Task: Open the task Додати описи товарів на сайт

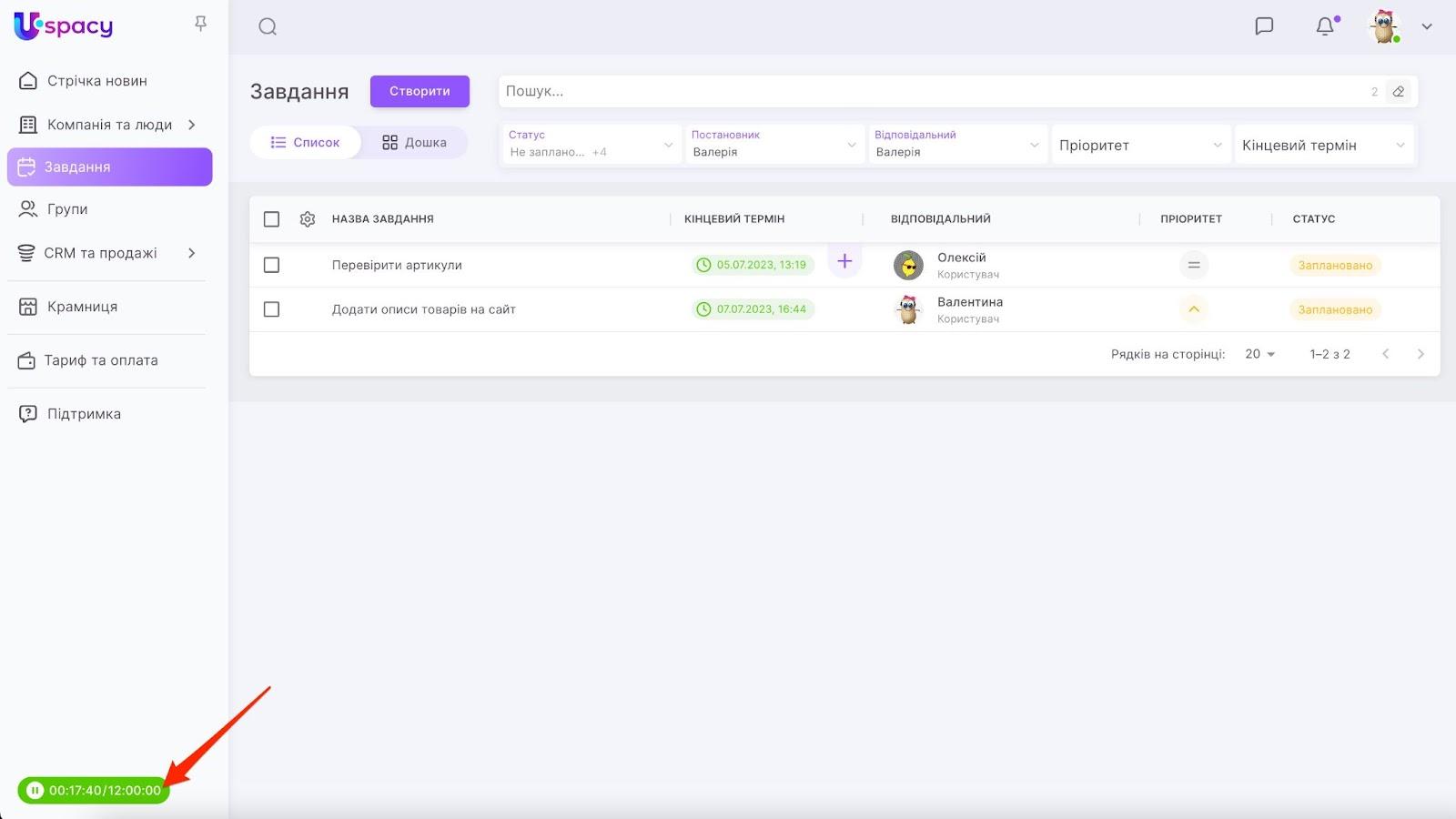Action: pos(424,309)
